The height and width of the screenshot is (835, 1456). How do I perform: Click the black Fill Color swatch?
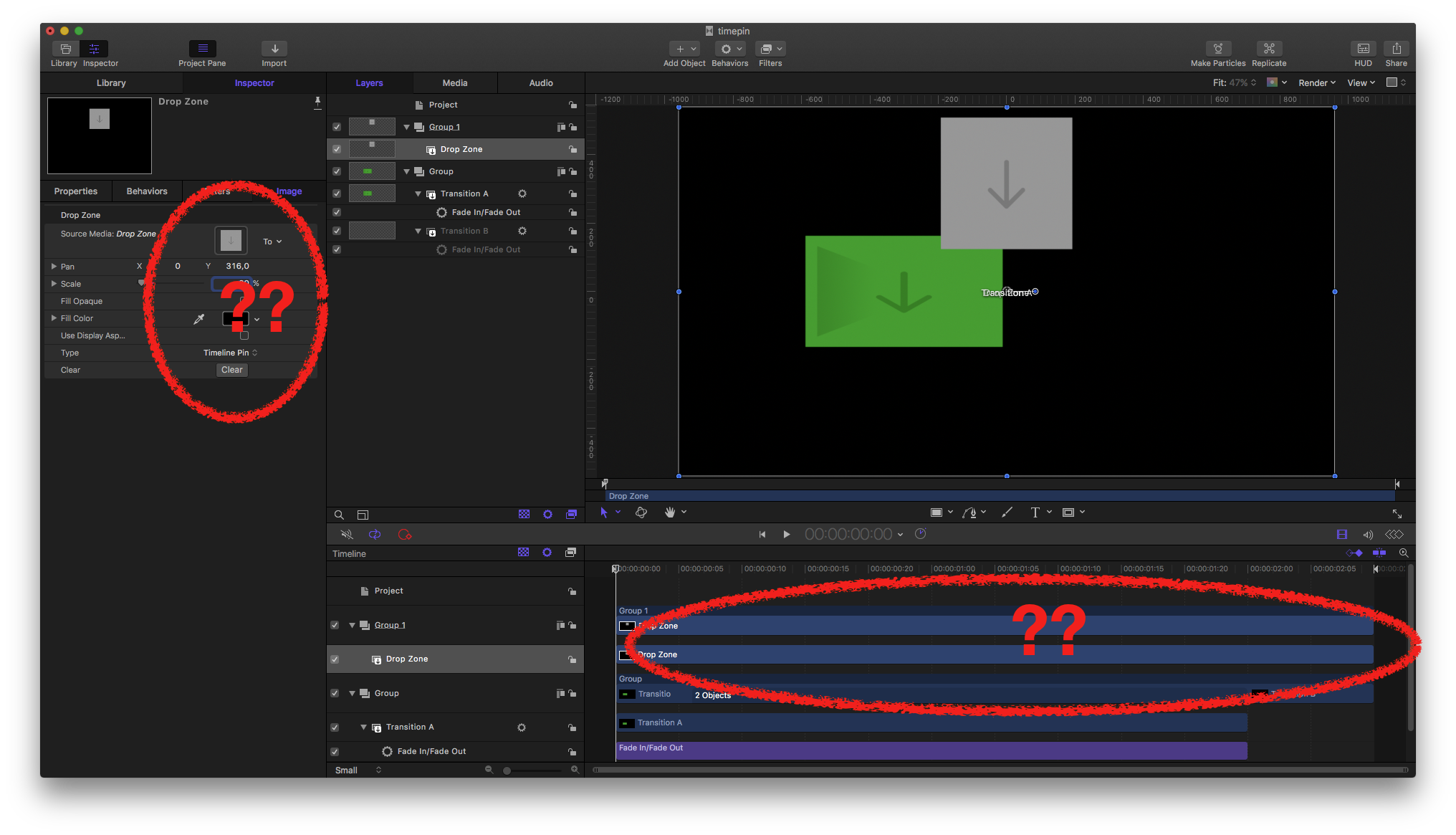[x=235, y=319]
